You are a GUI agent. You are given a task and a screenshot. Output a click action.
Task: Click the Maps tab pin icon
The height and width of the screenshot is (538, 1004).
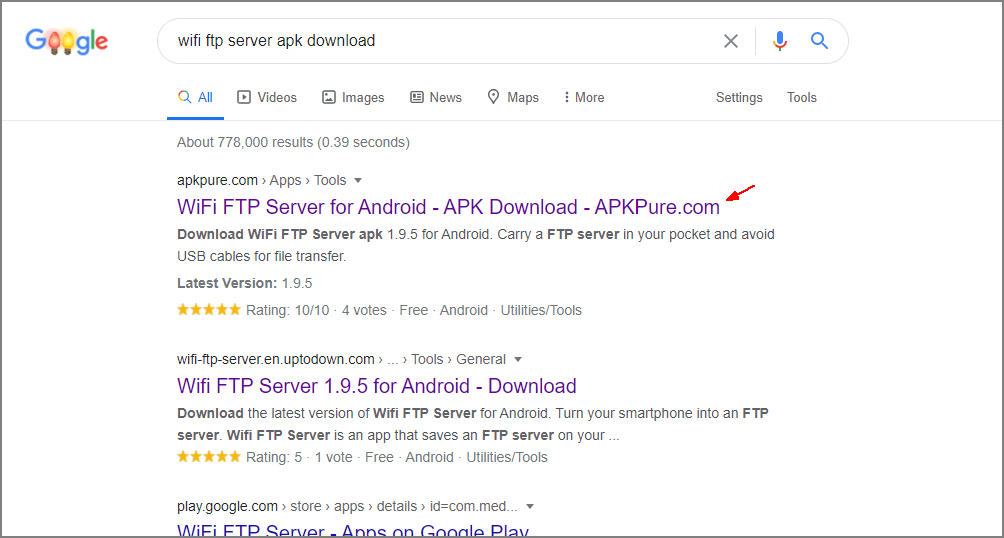[x=493, y=97]
